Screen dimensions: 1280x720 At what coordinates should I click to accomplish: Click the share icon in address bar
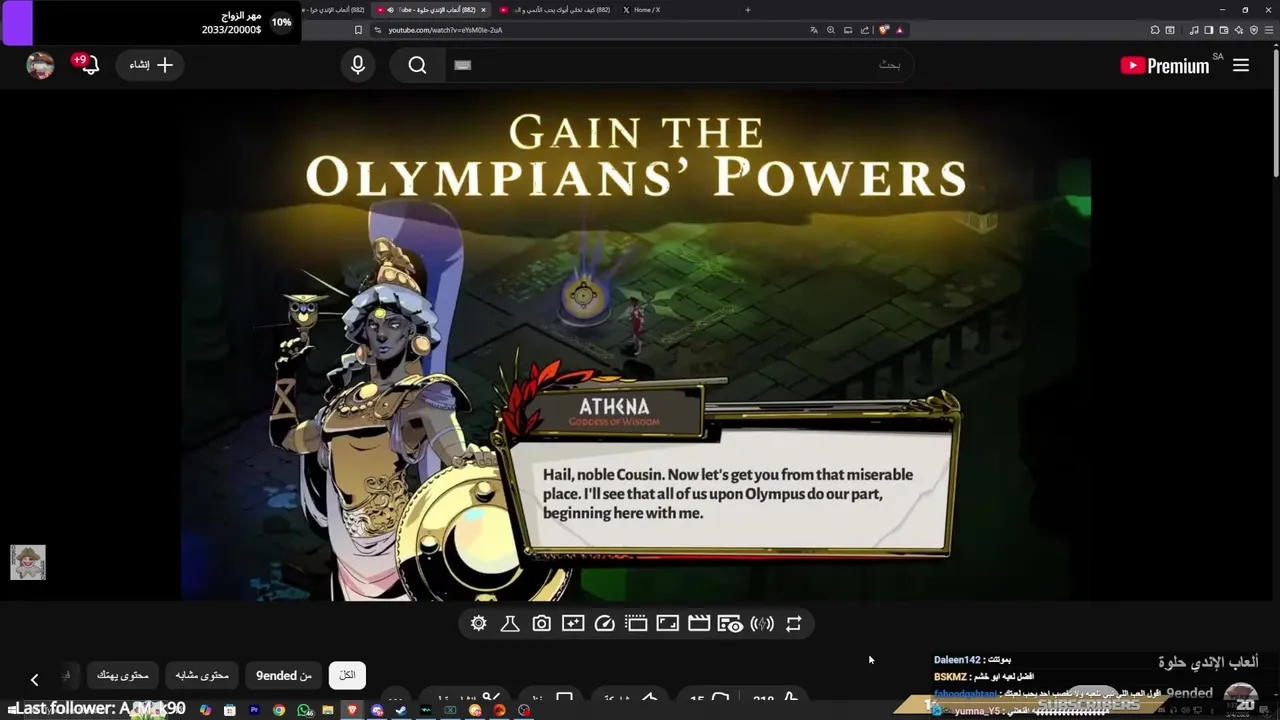click(864, 30)
